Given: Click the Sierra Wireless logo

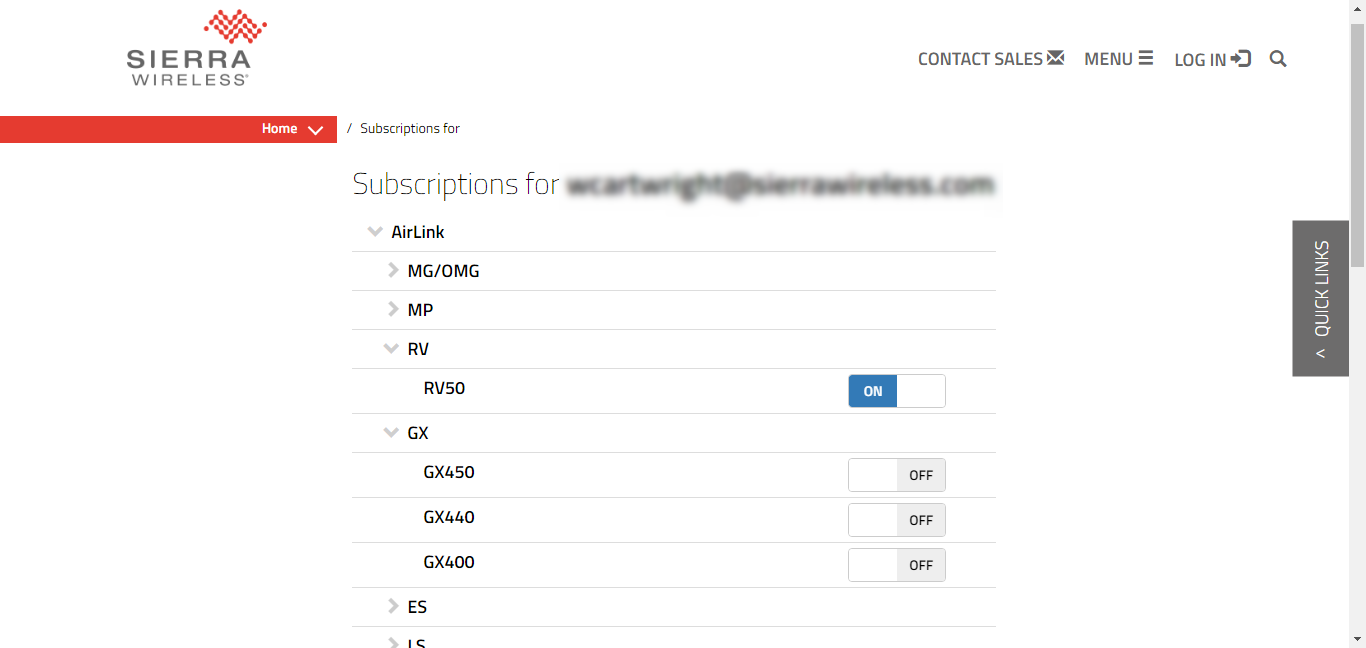Looking at the screenshot, I should 188,48.
